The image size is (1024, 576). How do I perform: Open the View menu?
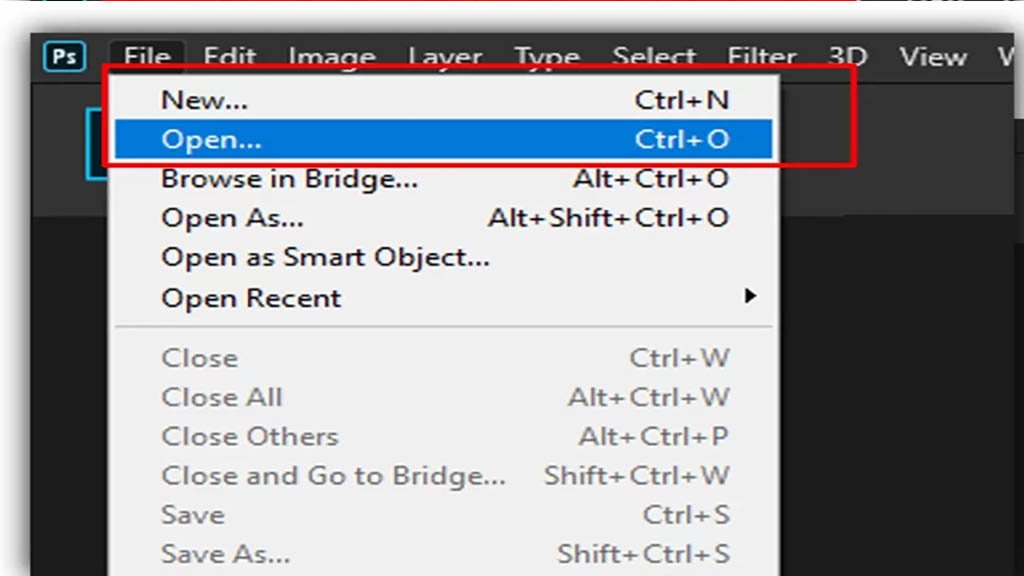tap(932, 57)
